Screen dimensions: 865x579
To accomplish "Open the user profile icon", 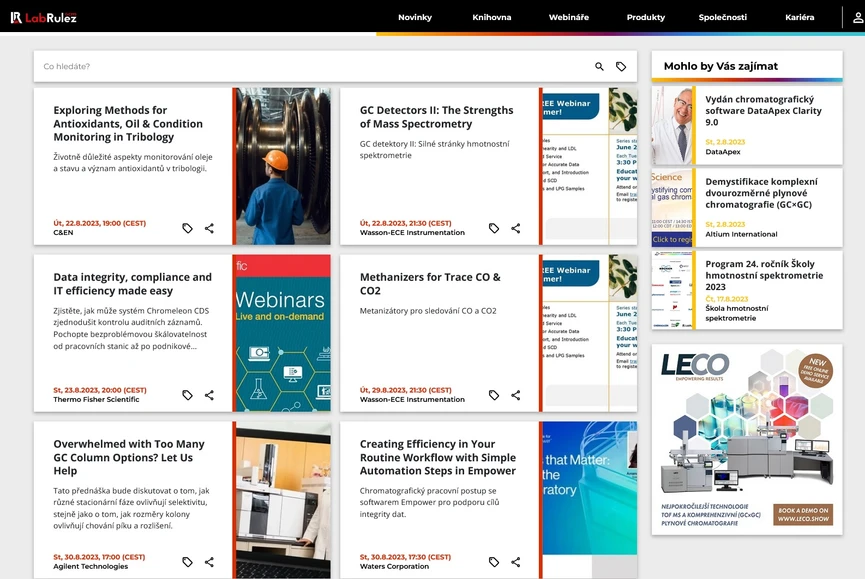I will tap(855, 17).
